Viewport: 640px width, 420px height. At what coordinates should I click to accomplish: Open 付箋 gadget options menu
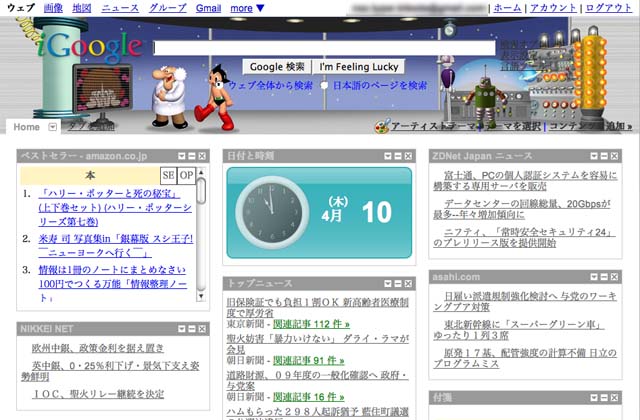coord(594,398)
